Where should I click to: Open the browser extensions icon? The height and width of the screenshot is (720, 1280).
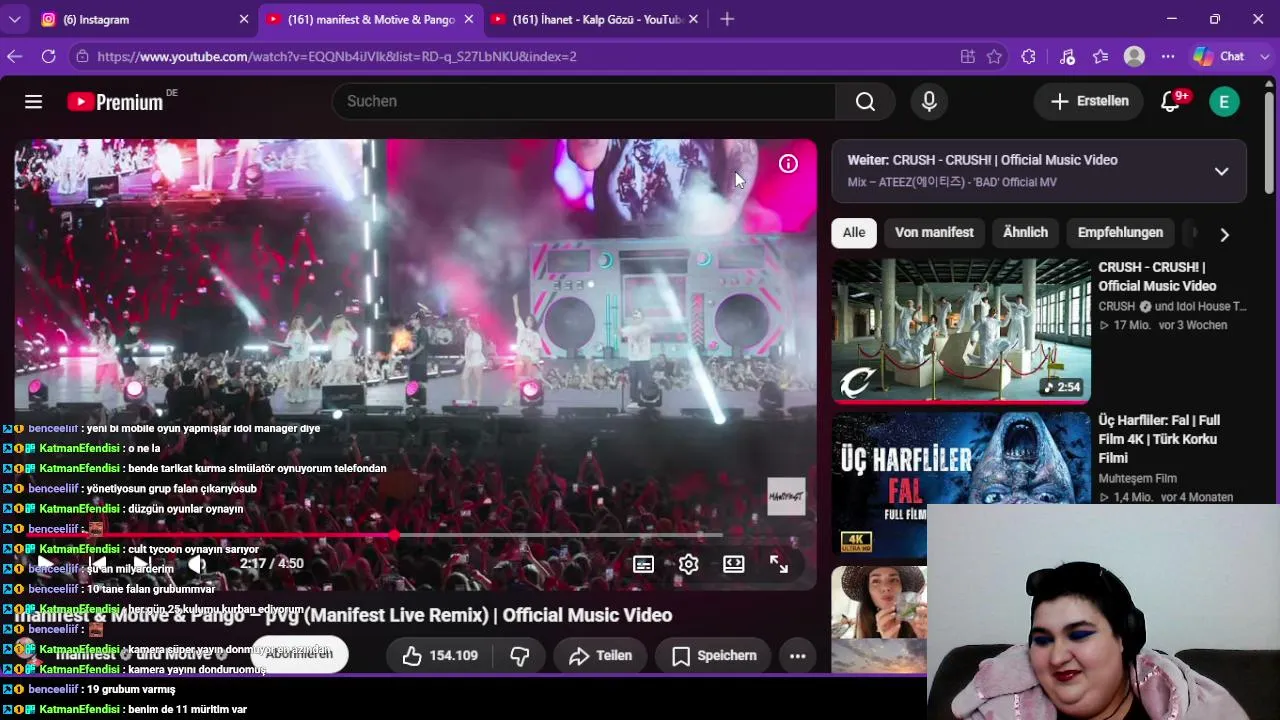click(1028, 56)
